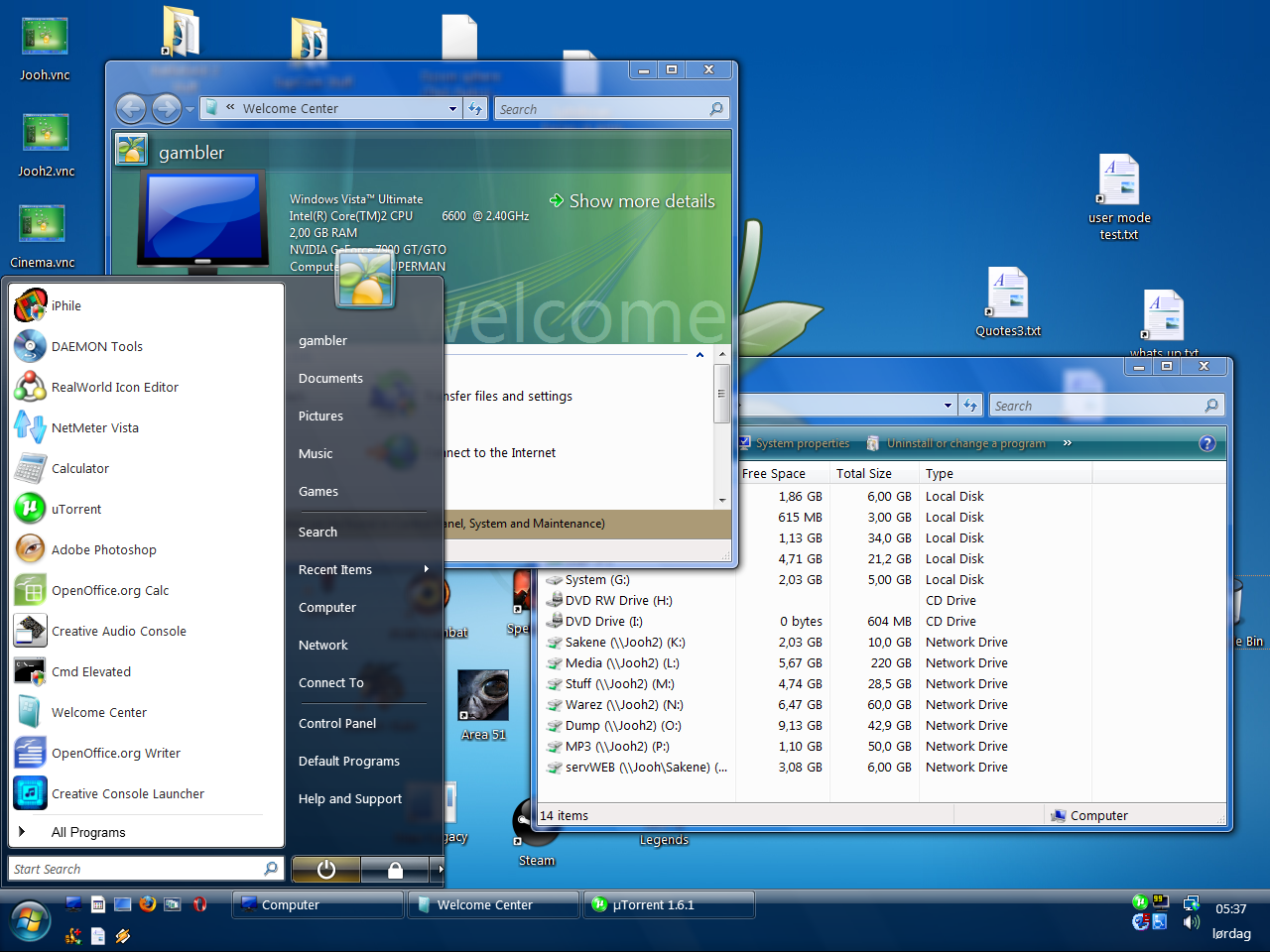1270x952 pixels.
Task: Open OpenOffice.org Calc
Action: pos(147,590)
